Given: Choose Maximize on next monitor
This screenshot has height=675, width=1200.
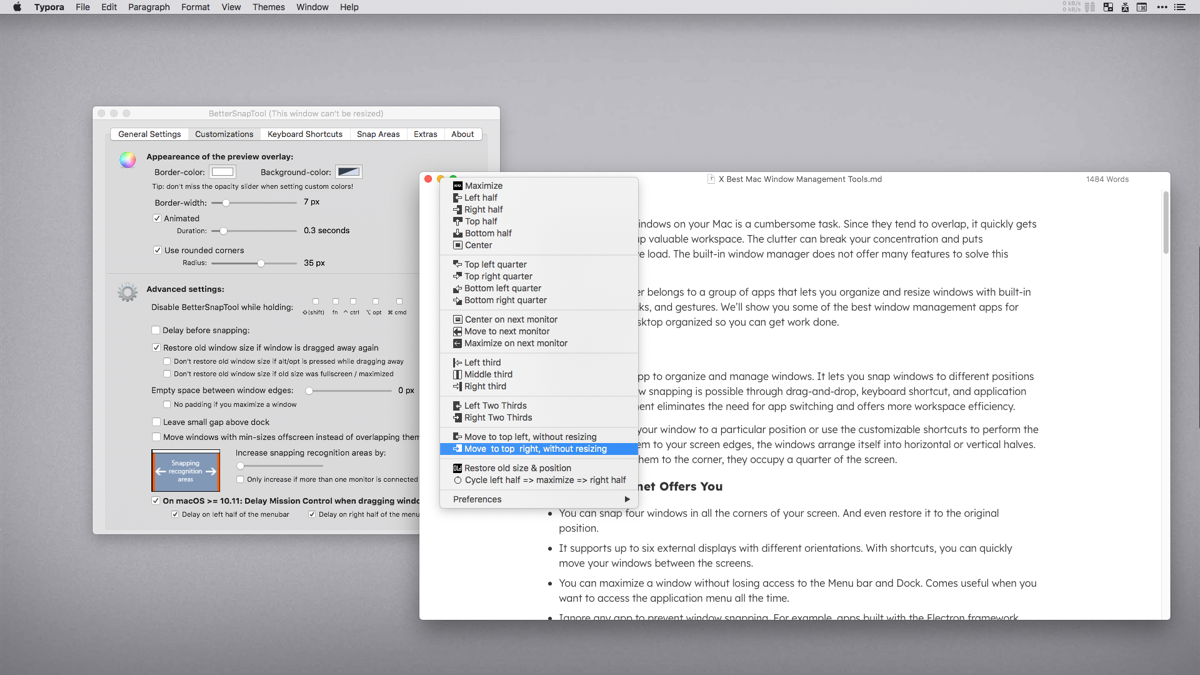Looking at the screenshot, I should (x=538, y=343).
